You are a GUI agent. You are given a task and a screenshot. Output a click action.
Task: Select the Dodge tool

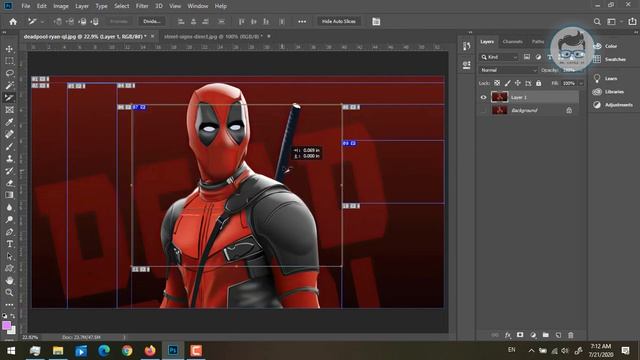[9, 220]
